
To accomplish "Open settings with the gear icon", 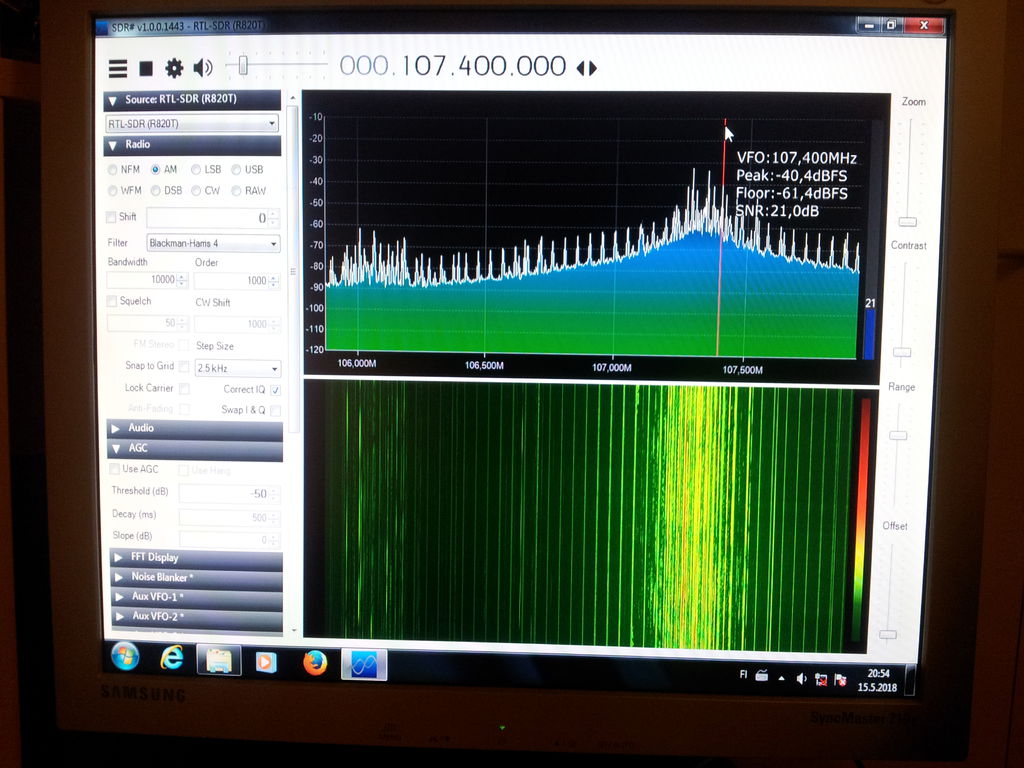I will (x=174, y=68).
